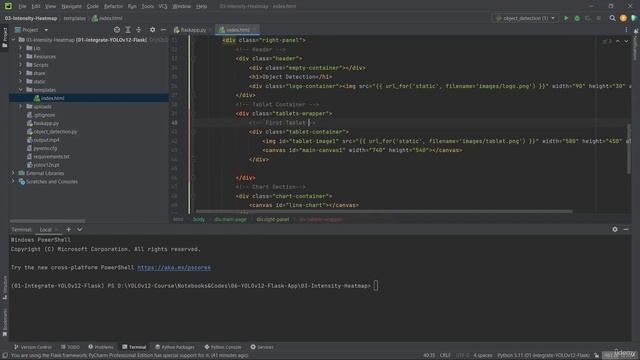This screenshot has width=640, height=360.
Task: Select object_detection.py in project tree
Action: pyautogui.click(x=55, y=132)
